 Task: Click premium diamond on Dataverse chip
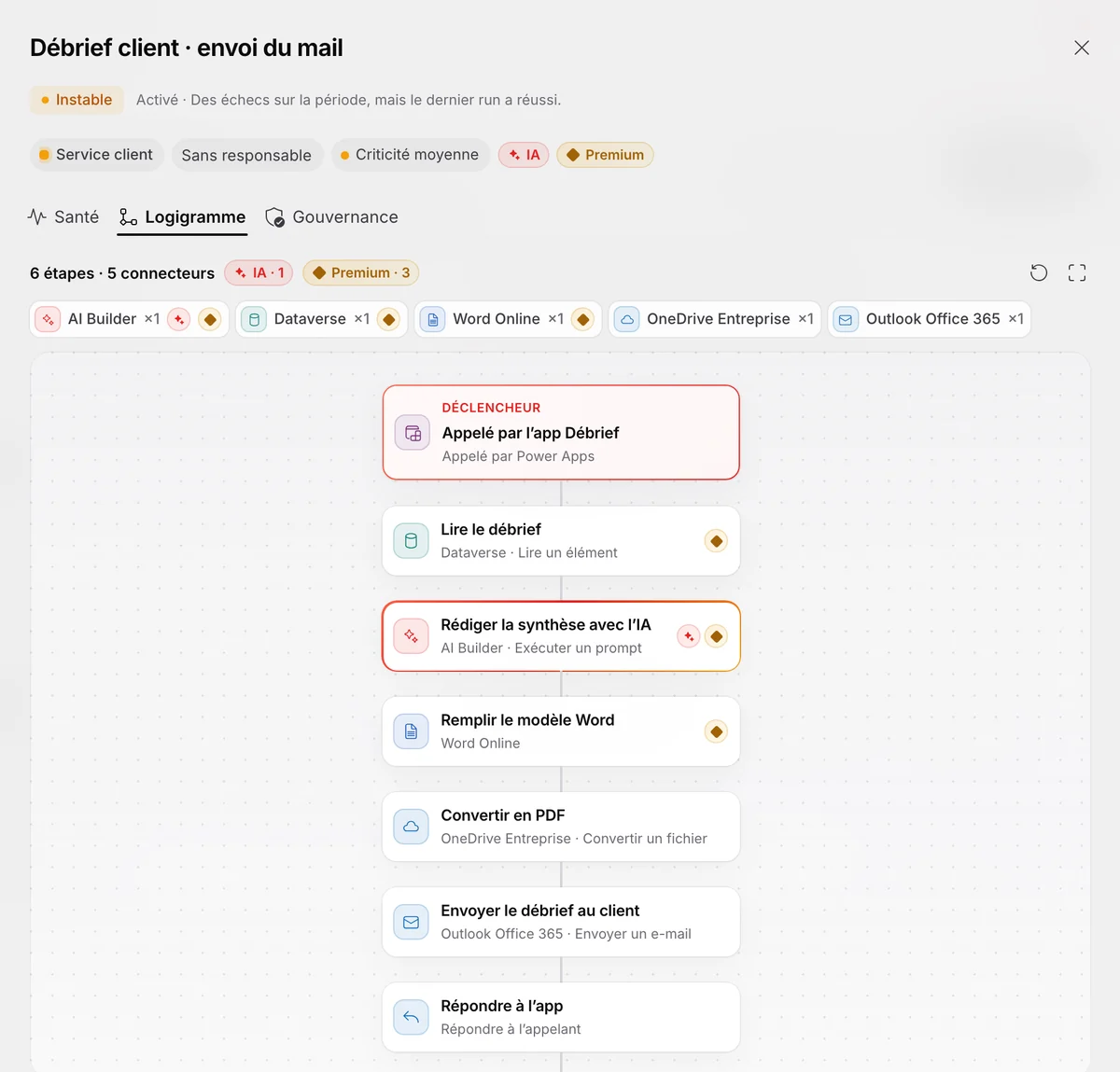coord(389,319)
